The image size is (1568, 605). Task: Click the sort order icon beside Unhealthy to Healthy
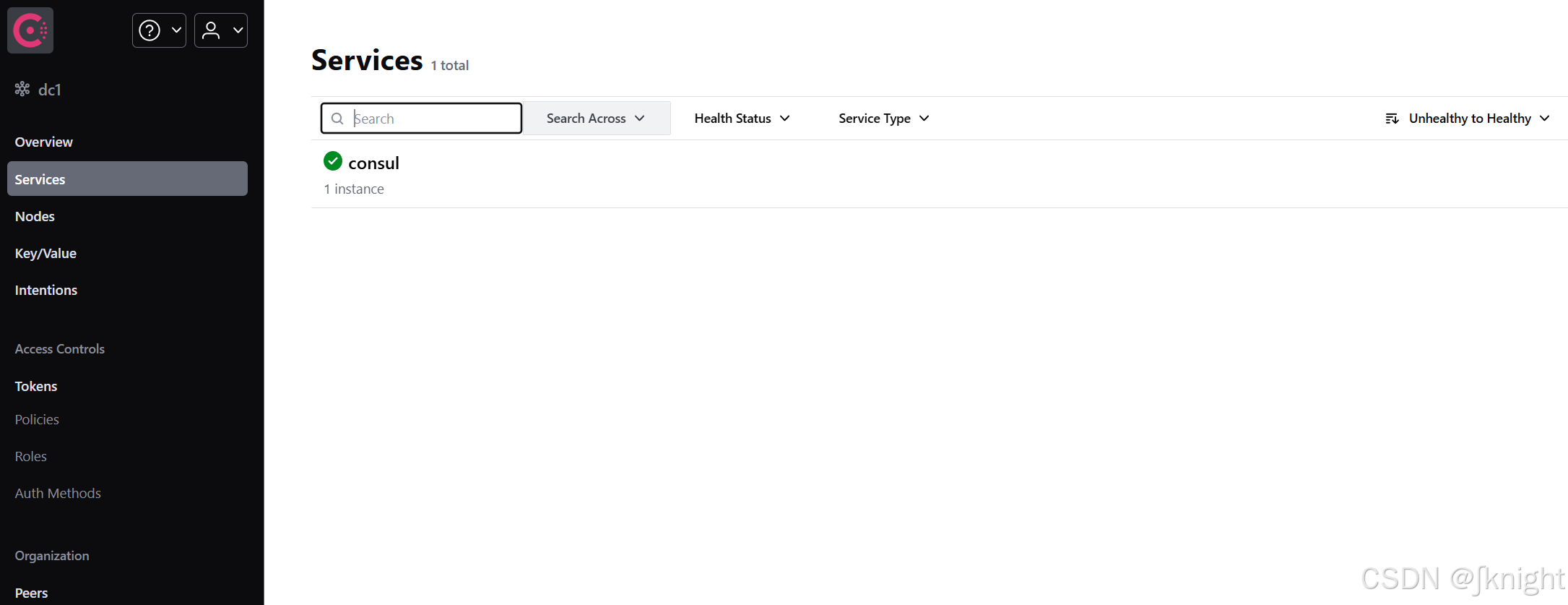1392,119
